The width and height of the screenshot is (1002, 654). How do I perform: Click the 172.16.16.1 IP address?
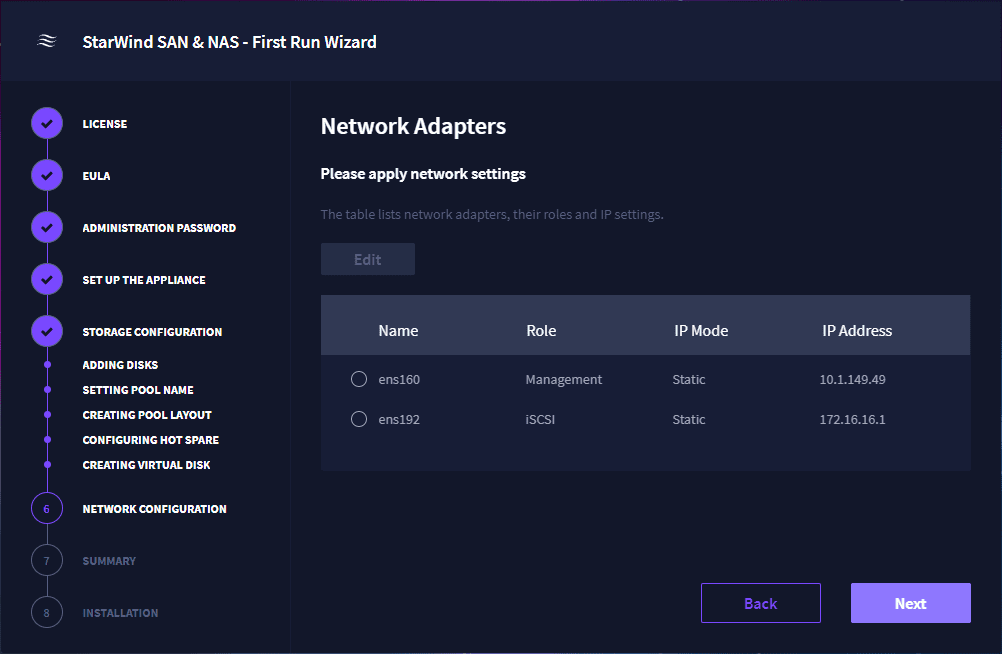point(852,419)
